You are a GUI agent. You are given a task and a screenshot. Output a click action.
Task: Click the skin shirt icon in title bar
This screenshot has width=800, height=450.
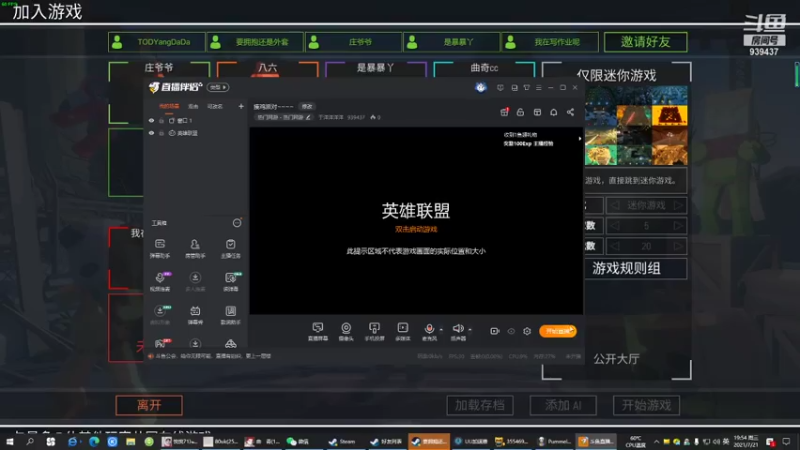click(x=527, y=88)
